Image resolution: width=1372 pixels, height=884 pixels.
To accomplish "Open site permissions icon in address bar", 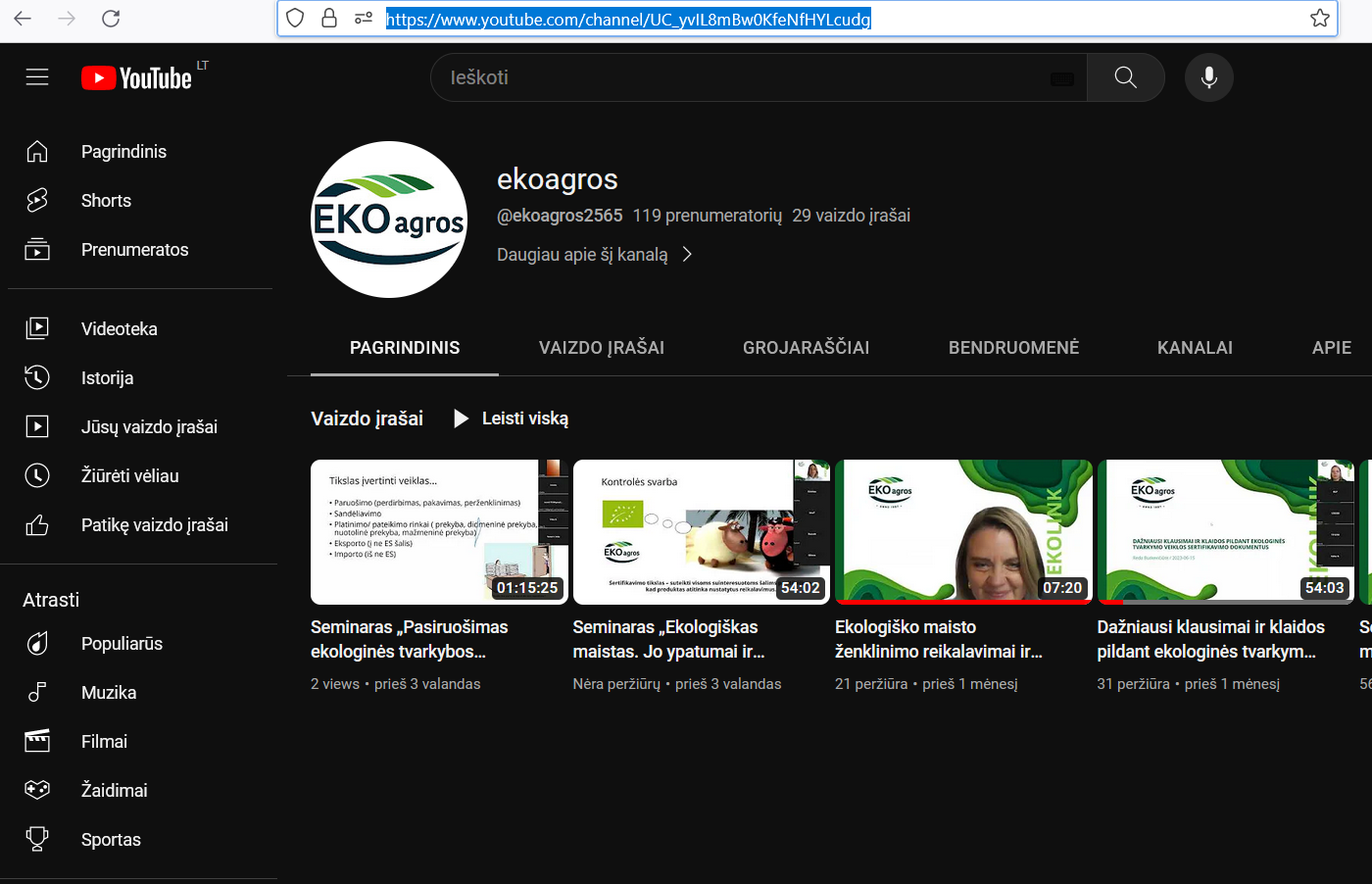I will click(364, 18).
